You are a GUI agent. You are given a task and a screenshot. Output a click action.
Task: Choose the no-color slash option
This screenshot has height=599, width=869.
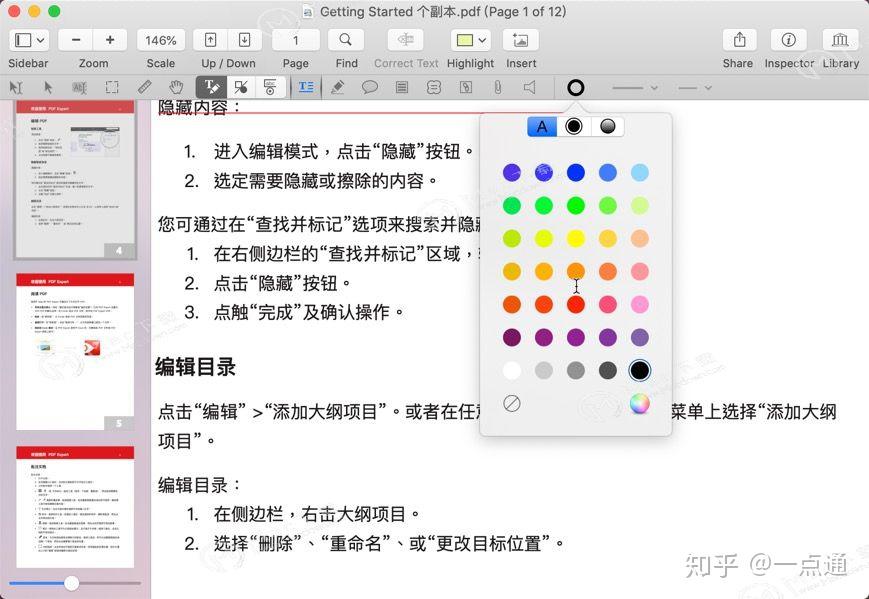pos(512,403)
